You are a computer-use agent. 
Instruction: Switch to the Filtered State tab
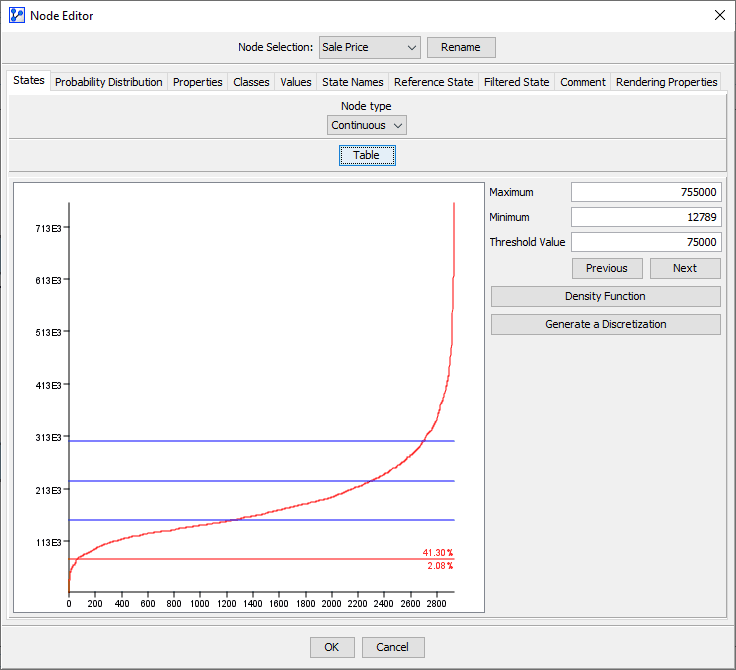point(516,82)
